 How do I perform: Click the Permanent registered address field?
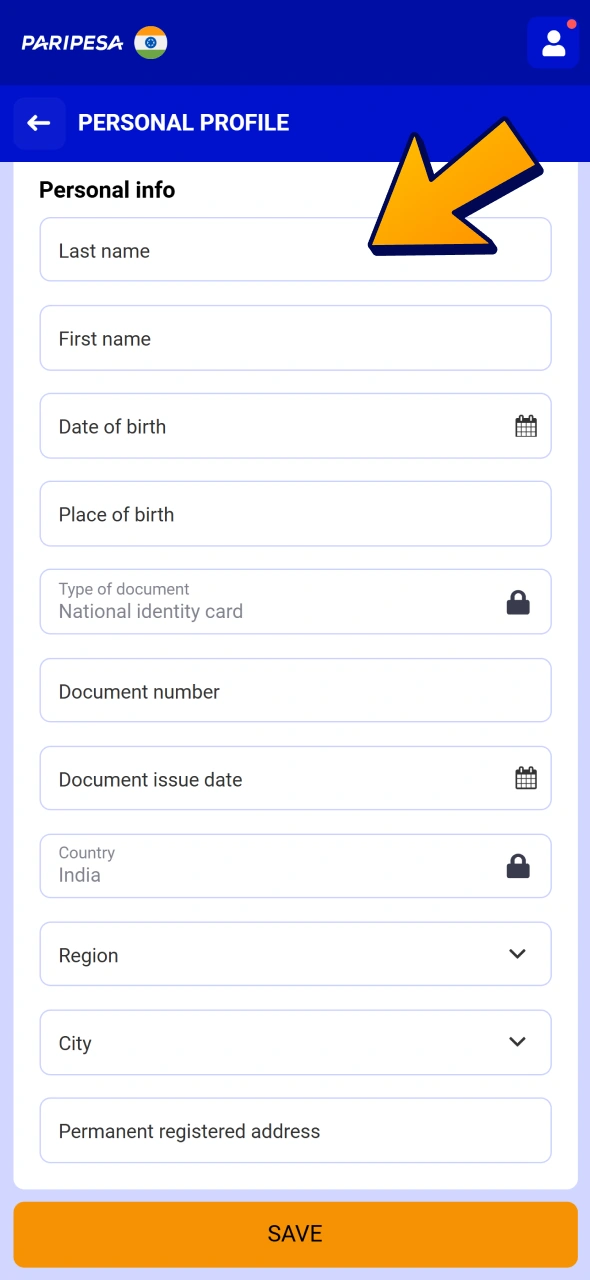(x=250, y=1130)
